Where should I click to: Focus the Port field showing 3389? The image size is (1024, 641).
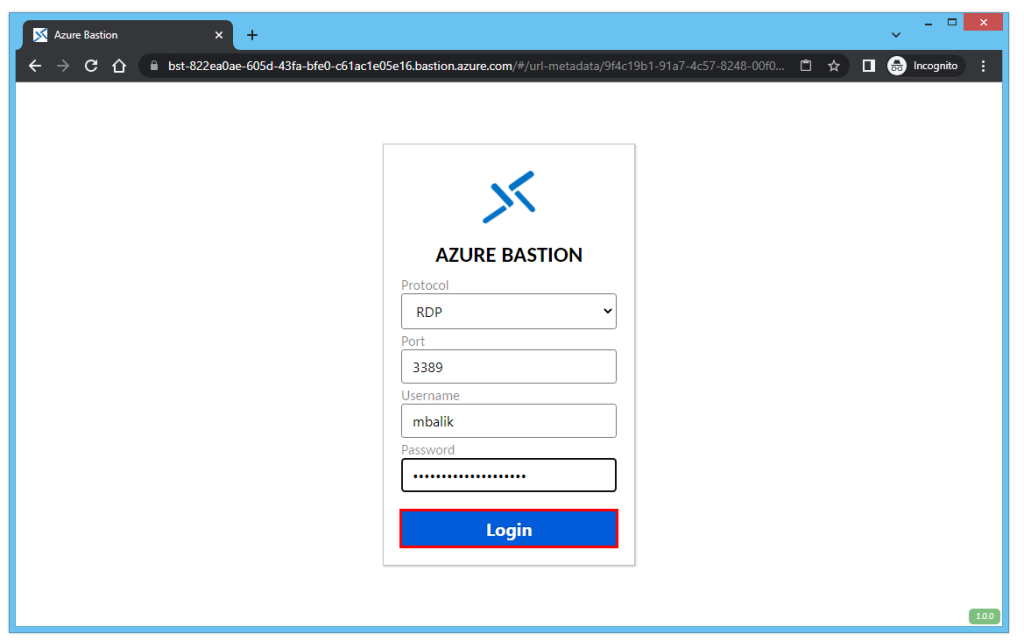tap(509, 367)
